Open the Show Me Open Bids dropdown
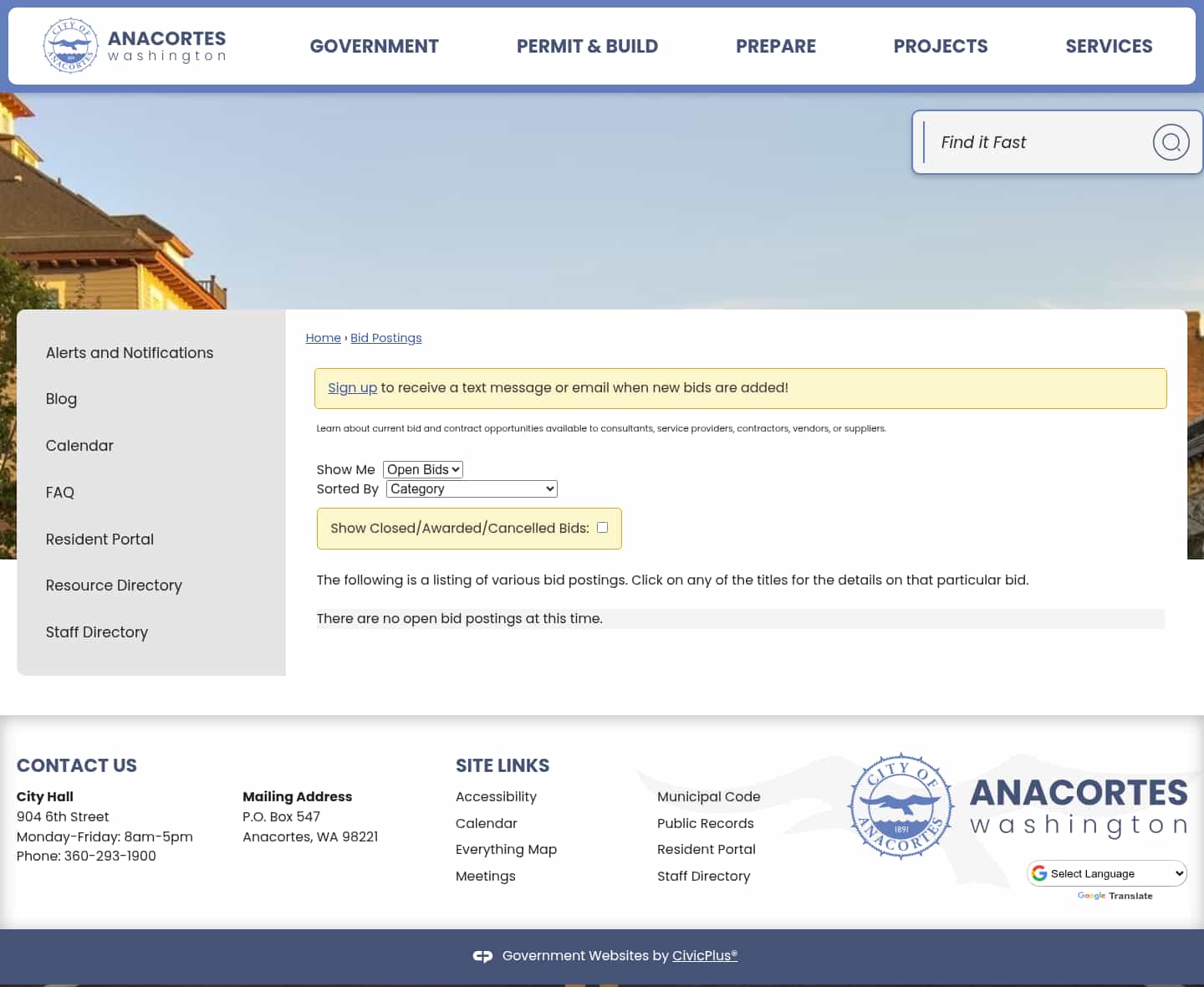The image size is (1204, 987). tap(423, 469)
